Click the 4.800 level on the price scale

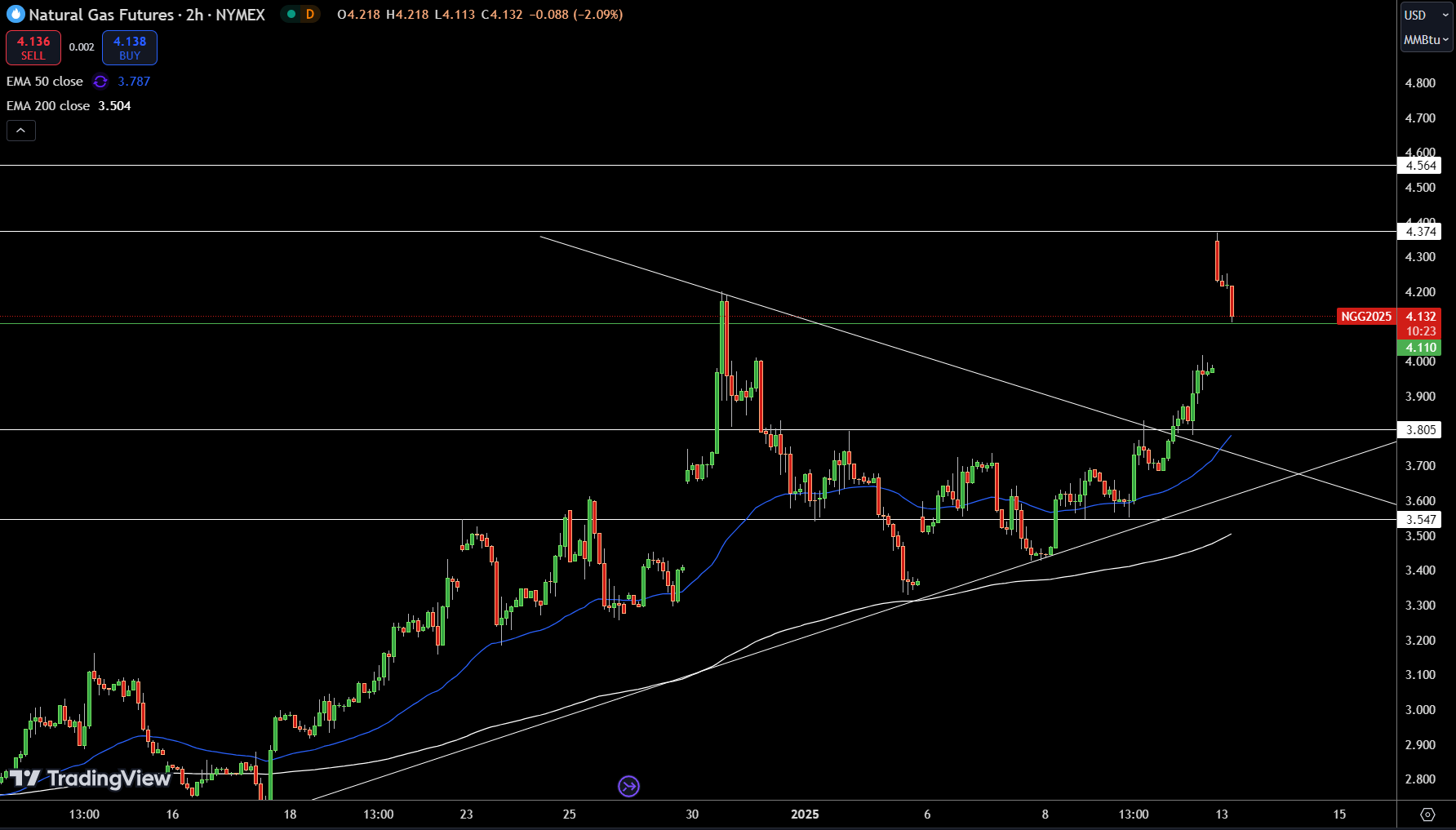coord(1420,83)
